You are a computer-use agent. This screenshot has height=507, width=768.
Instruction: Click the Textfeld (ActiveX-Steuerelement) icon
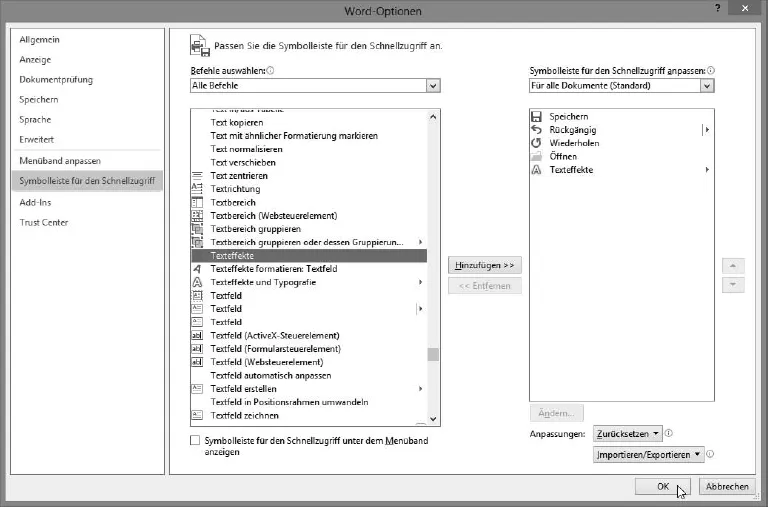(x=197, y=336)
